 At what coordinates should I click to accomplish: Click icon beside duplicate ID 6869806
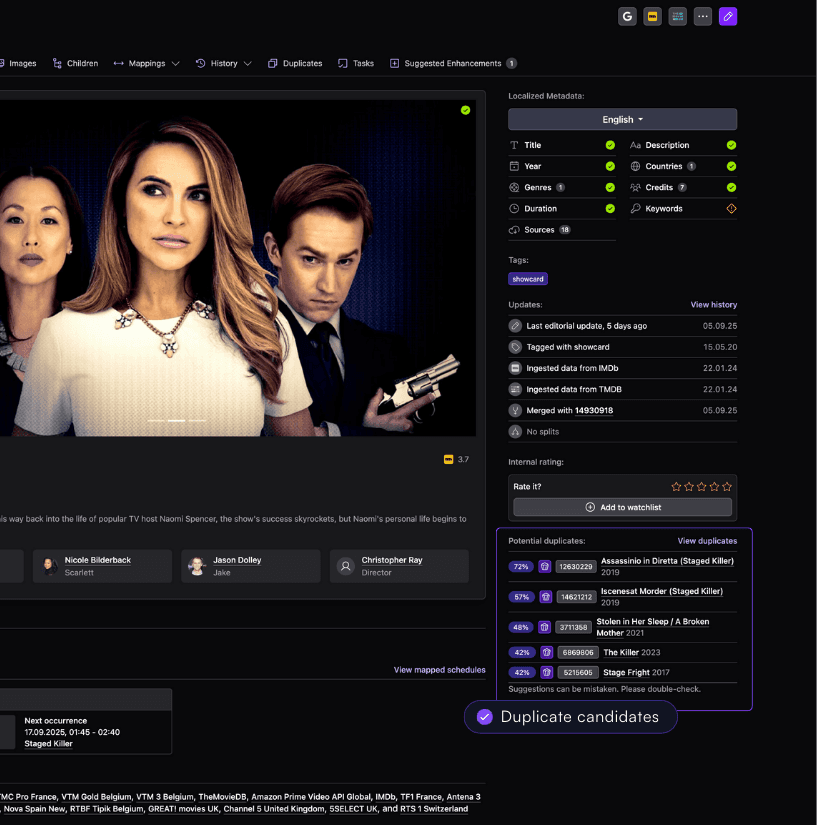click(547, 652)
